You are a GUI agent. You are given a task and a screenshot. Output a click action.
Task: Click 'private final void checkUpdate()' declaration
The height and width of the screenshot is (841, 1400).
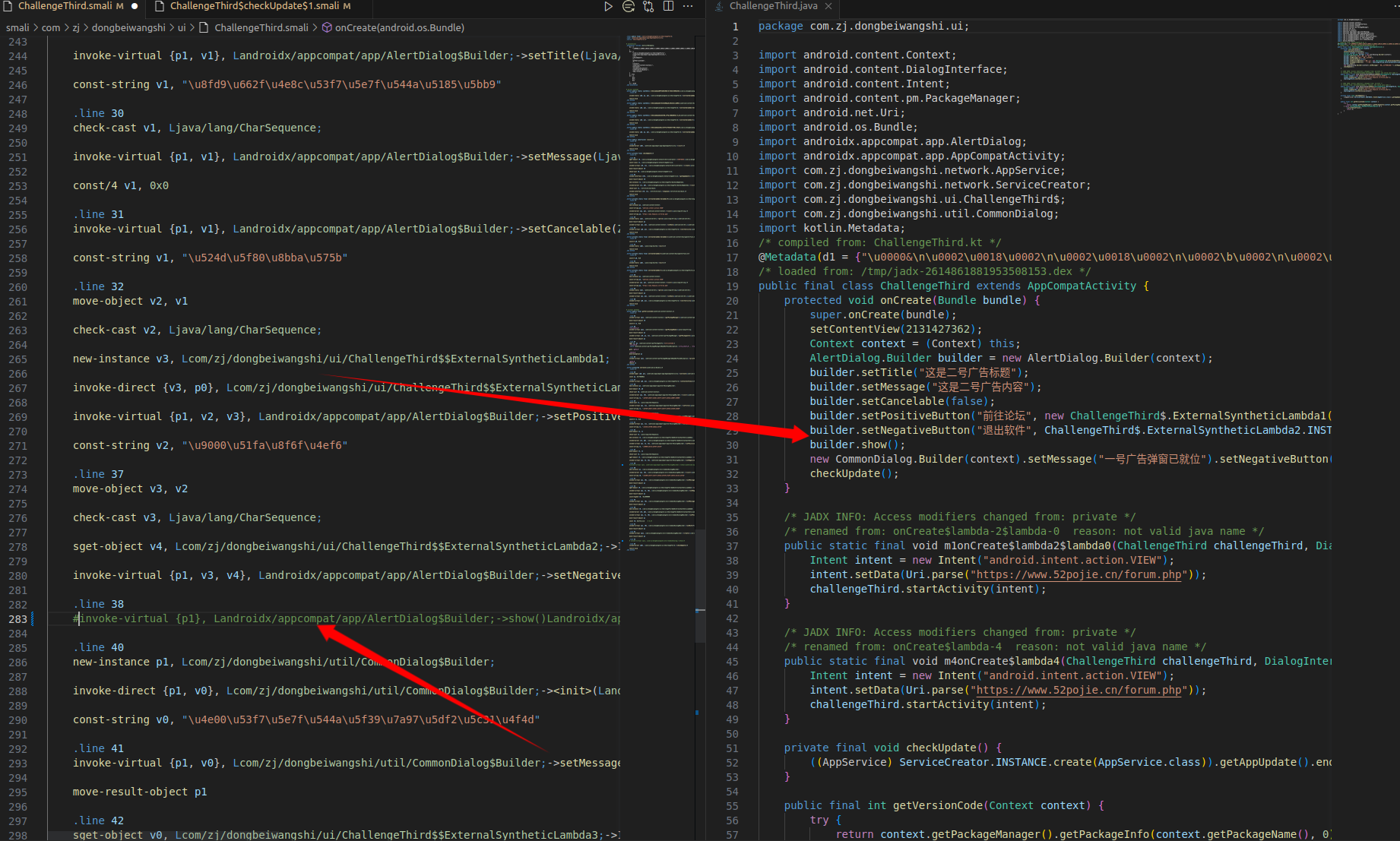[893, 748]
